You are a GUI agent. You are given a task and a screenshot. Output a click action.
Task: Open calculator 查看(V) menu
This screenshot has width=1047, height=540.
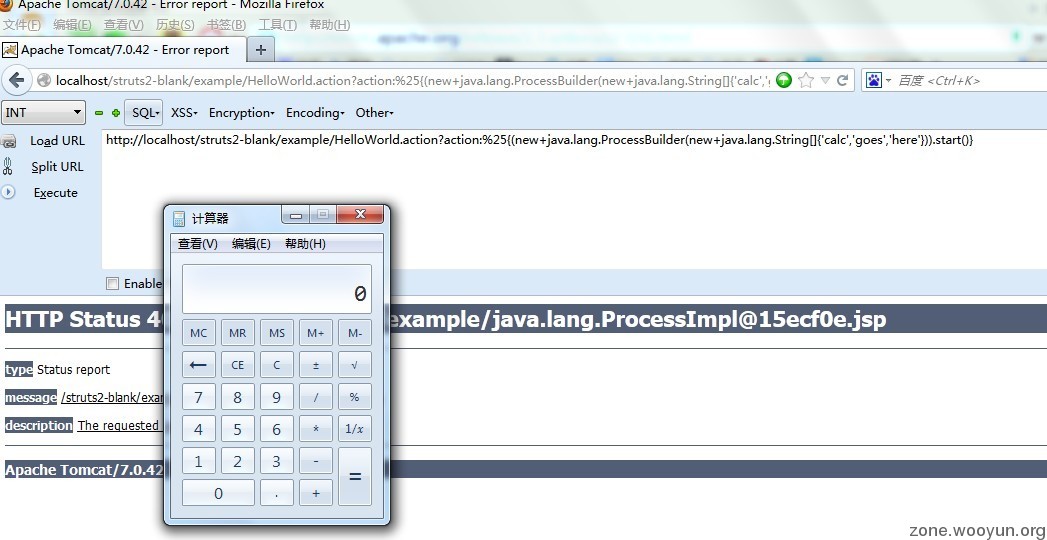198,244
